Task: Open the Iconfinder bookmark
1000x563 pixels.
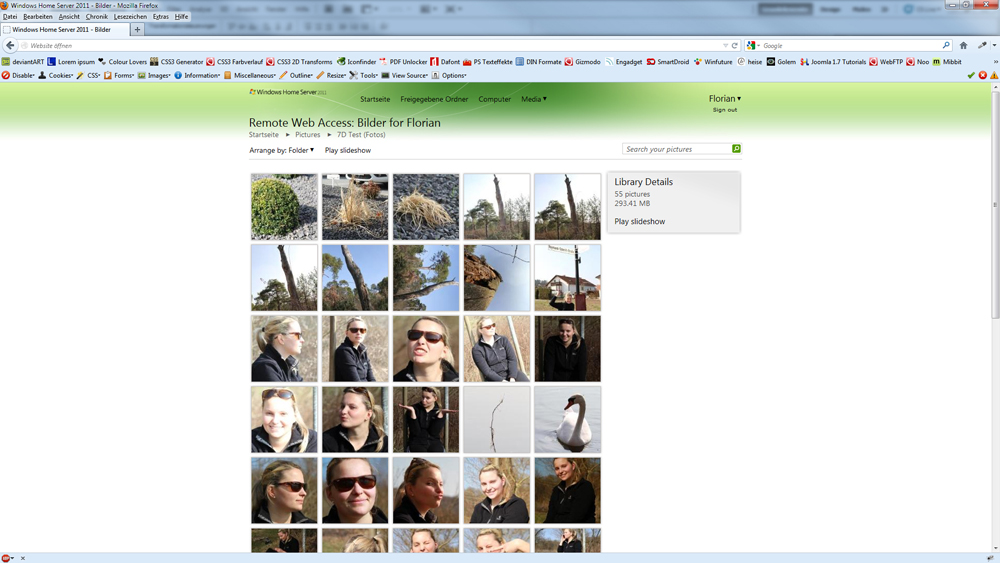Action: (x=357, y=62)
